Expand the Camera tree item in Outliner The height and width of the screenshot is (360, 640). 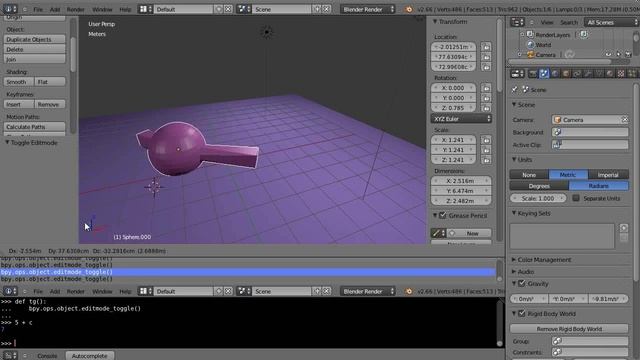point(520,54)
